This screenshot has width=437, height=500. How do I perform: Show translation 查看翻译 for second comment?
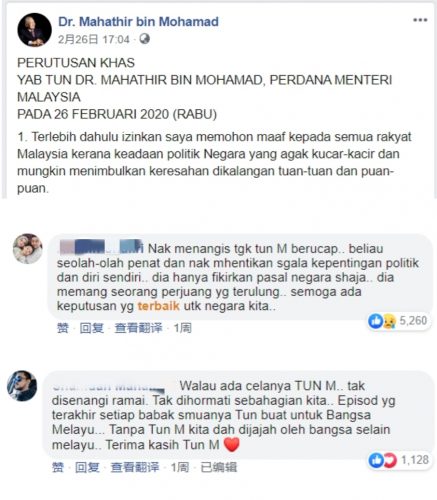coord(135,467)
